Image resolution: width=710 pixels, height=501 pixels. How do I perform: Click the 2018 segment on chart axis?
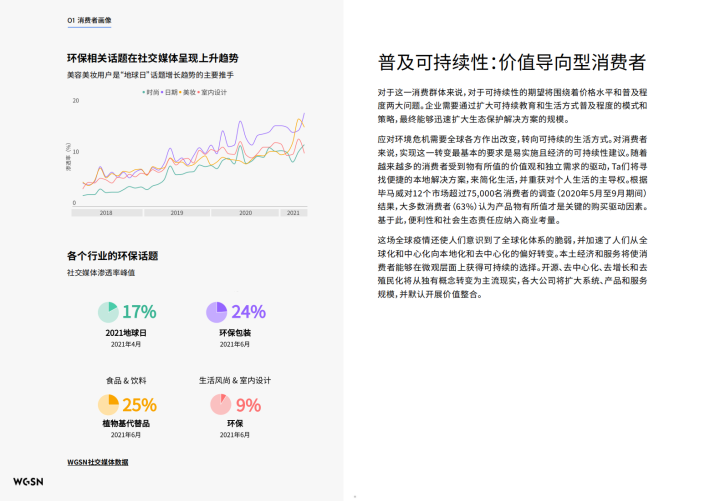(106, 213)
